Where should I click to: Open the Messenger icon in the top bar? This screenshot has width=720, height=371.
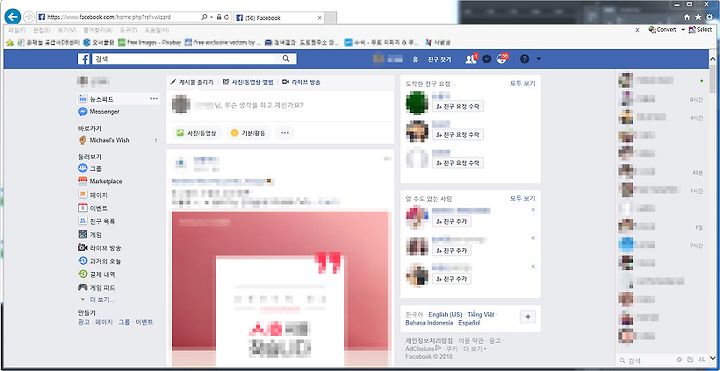(487, 59)
